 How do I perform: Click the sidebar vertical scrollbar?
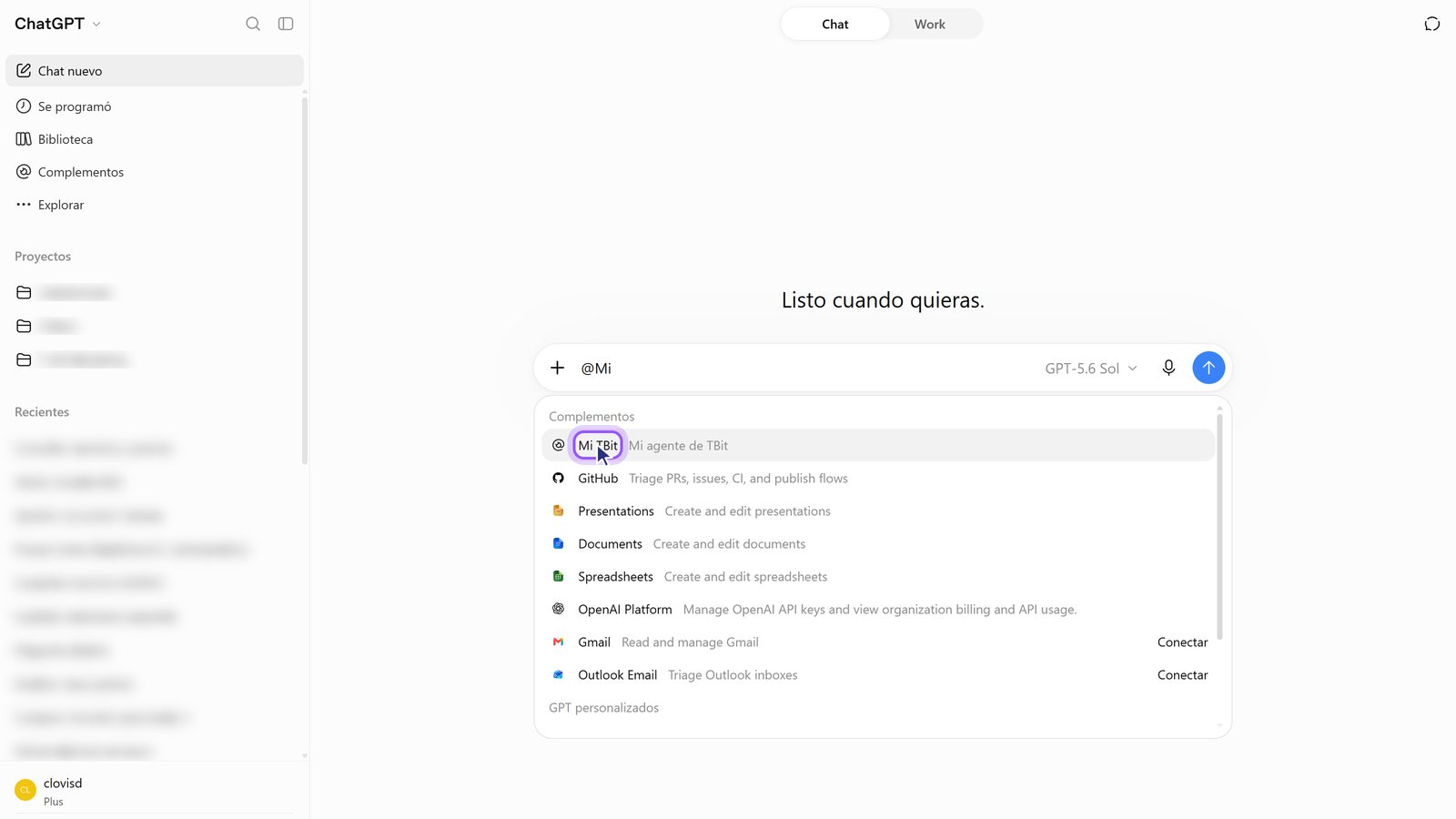pyautogui.click(x=304, y=282)
